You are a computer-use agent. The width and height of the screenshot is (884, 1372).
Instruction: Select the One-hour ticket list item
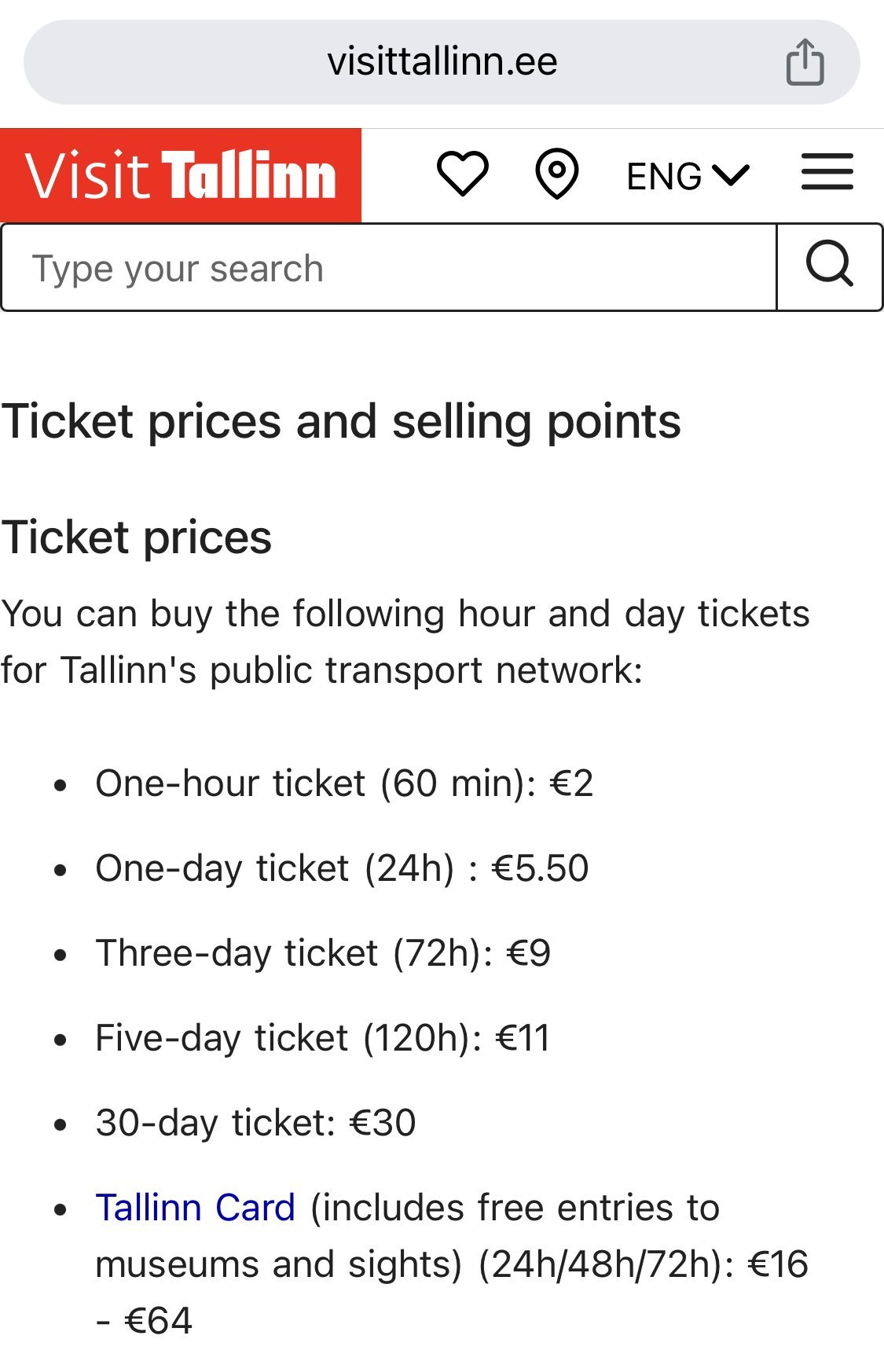(x=344, y=783)
